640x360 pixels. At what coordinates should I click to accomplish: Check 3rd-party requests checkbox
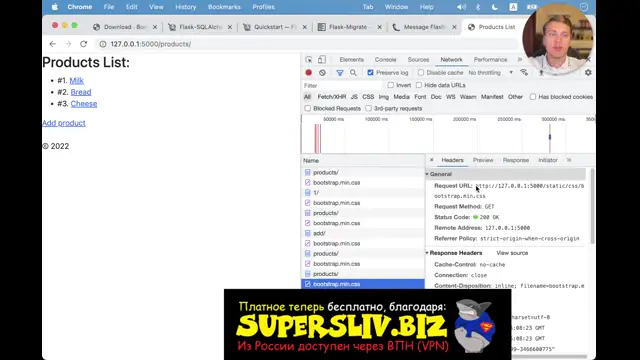click(369, 109)
